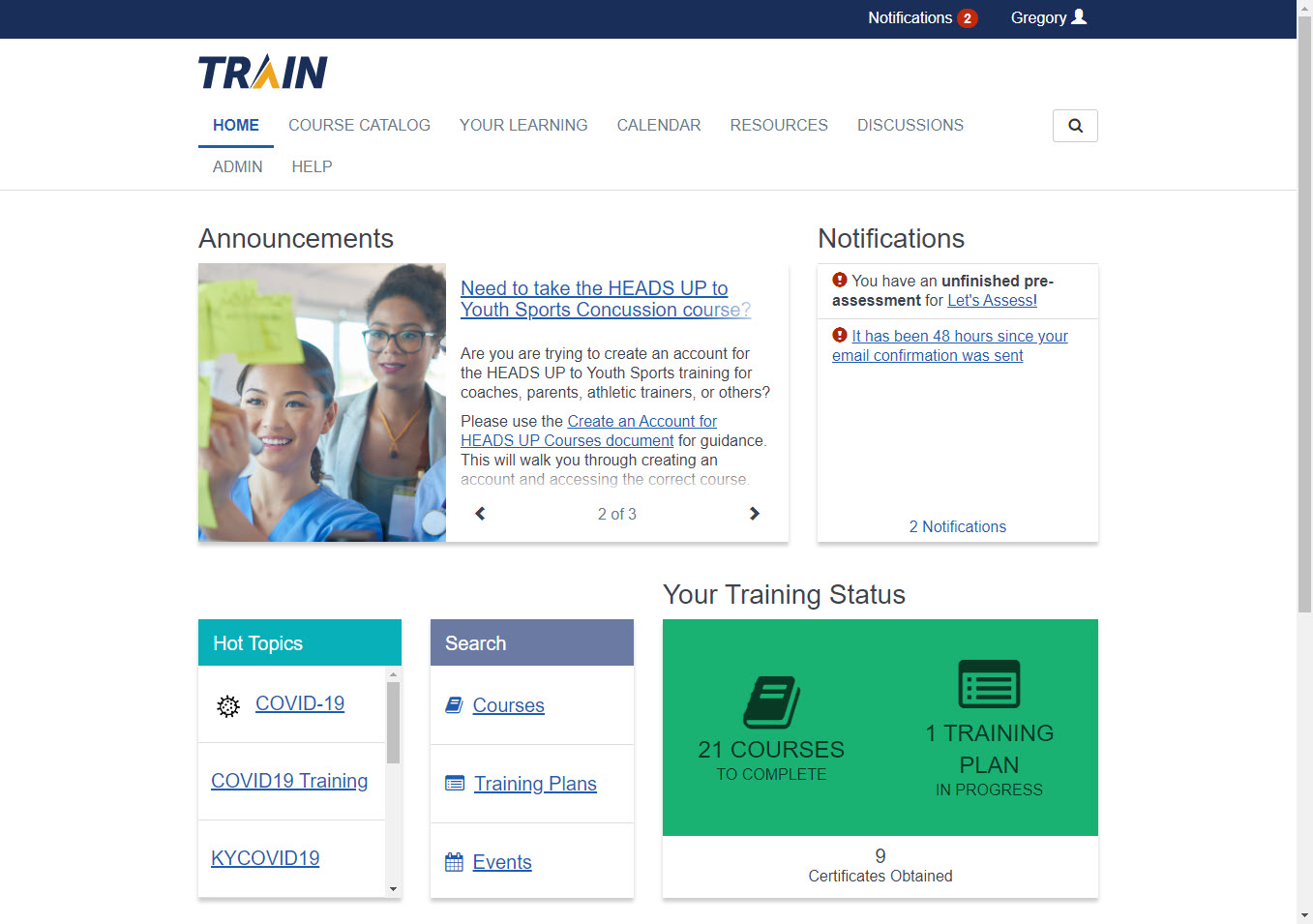Click the 21 COURSES TO COMPLETE text

[x=771, y=760]
